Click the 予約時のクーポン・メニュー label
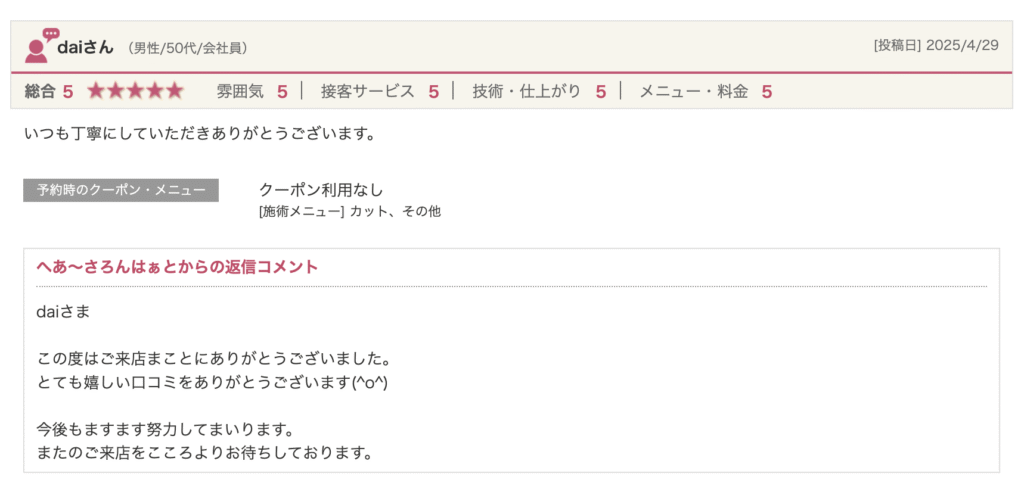The width and height of the screenshot is (1024, 492). coord(121,190)
